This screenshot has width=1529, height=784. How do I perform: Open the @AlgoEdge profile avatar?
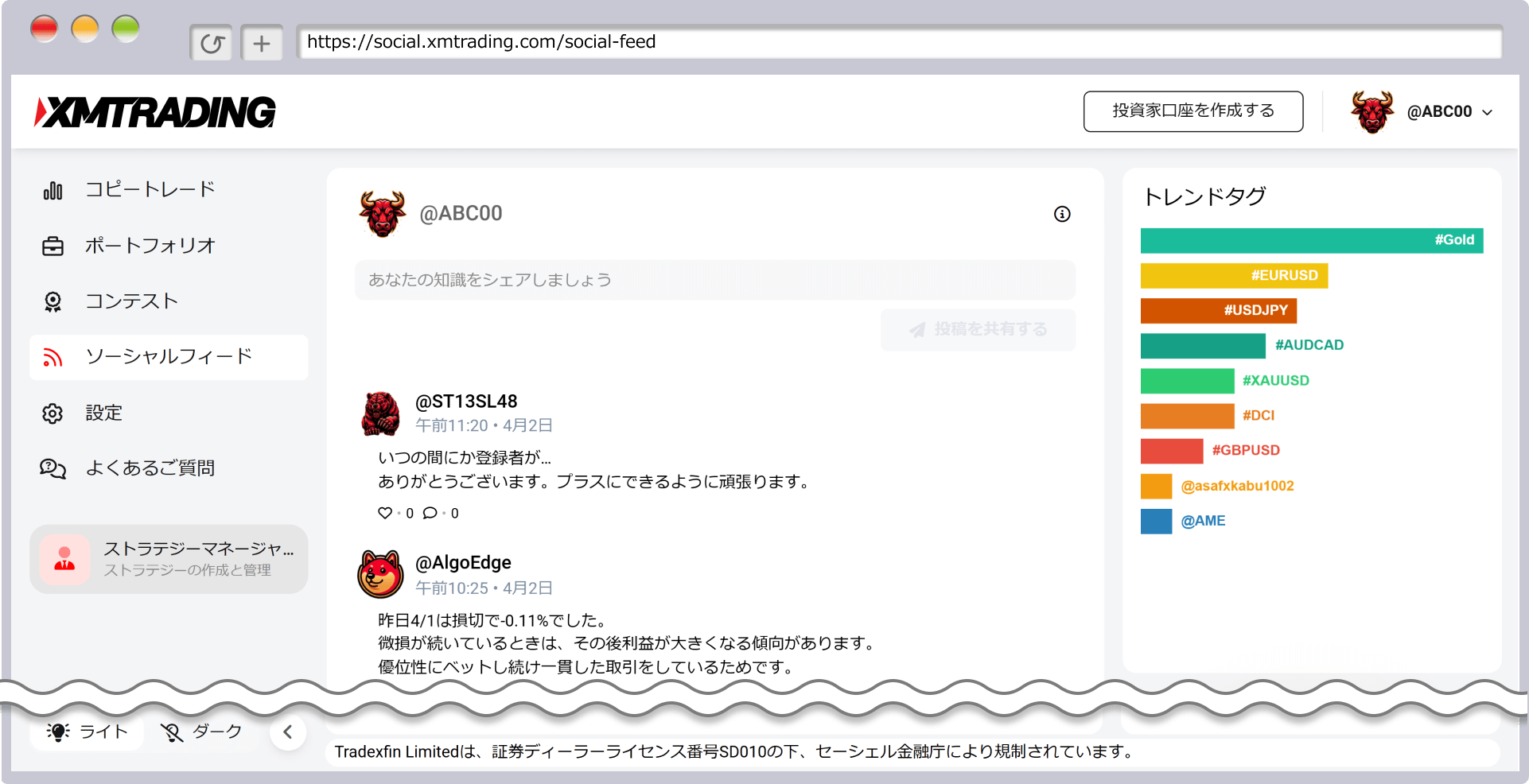click(380, 574)
